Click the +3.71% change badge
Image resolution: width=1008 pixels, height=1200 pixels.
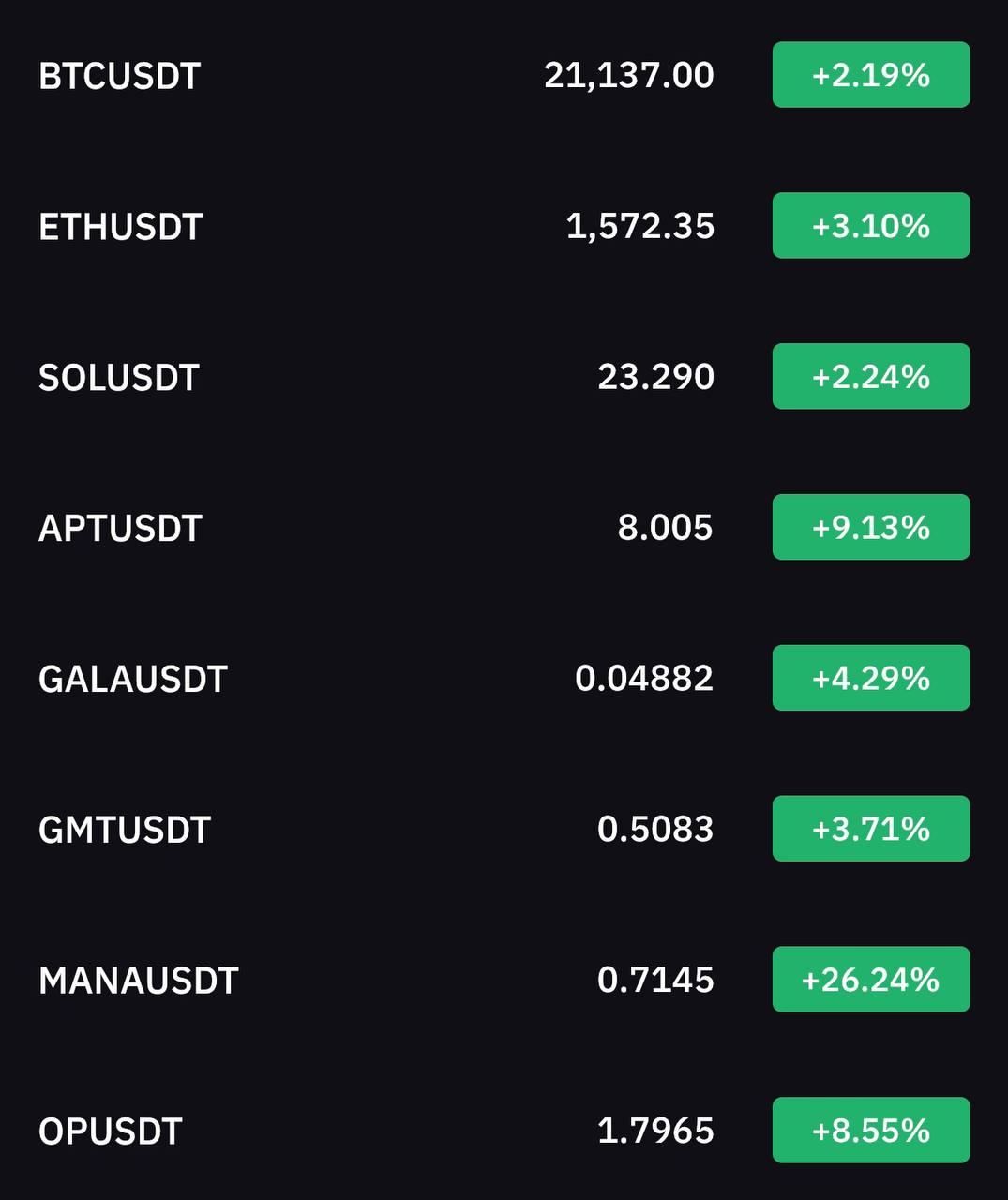point(870,829)
